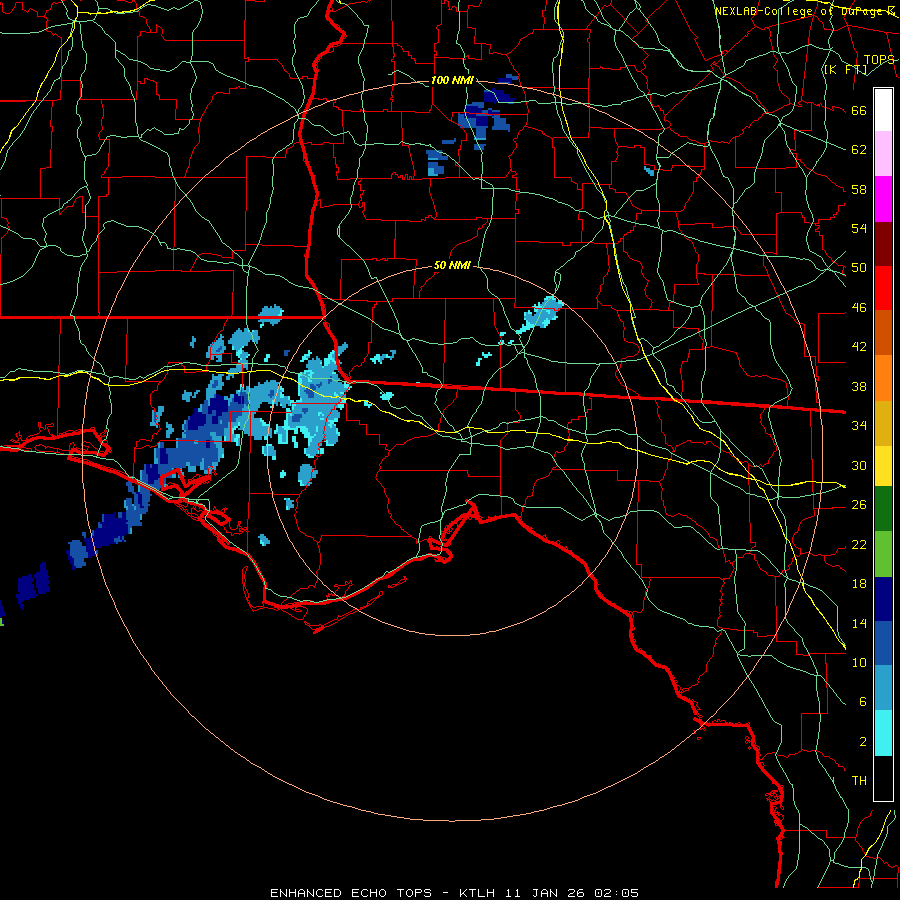This screenshot has width=900, height=900.
Task: Click the '42' legend value
Action: pyautogui.click(x=859, y=347)
